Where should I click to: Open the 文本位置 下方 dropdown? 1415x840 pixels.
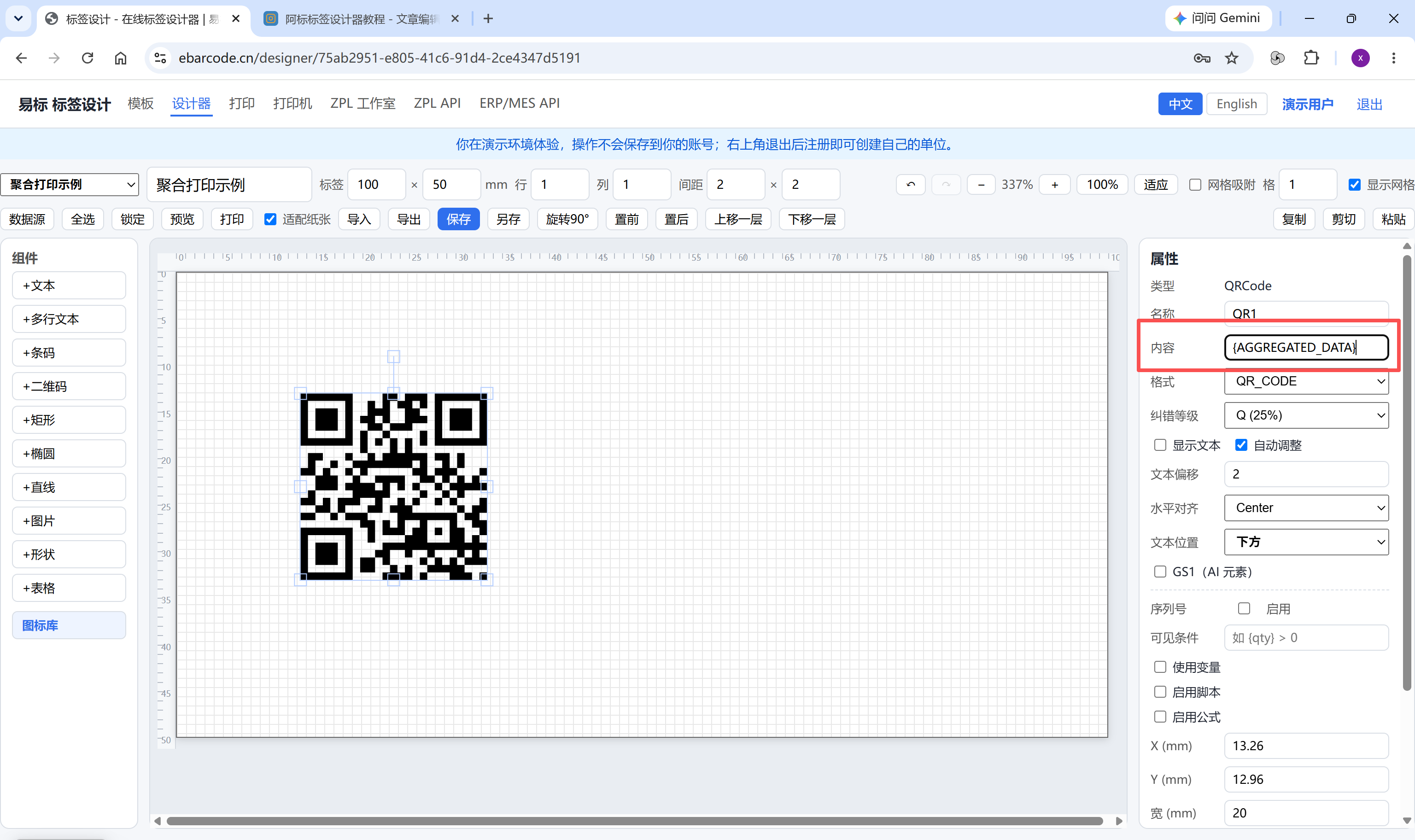(x=1306, y=542)
